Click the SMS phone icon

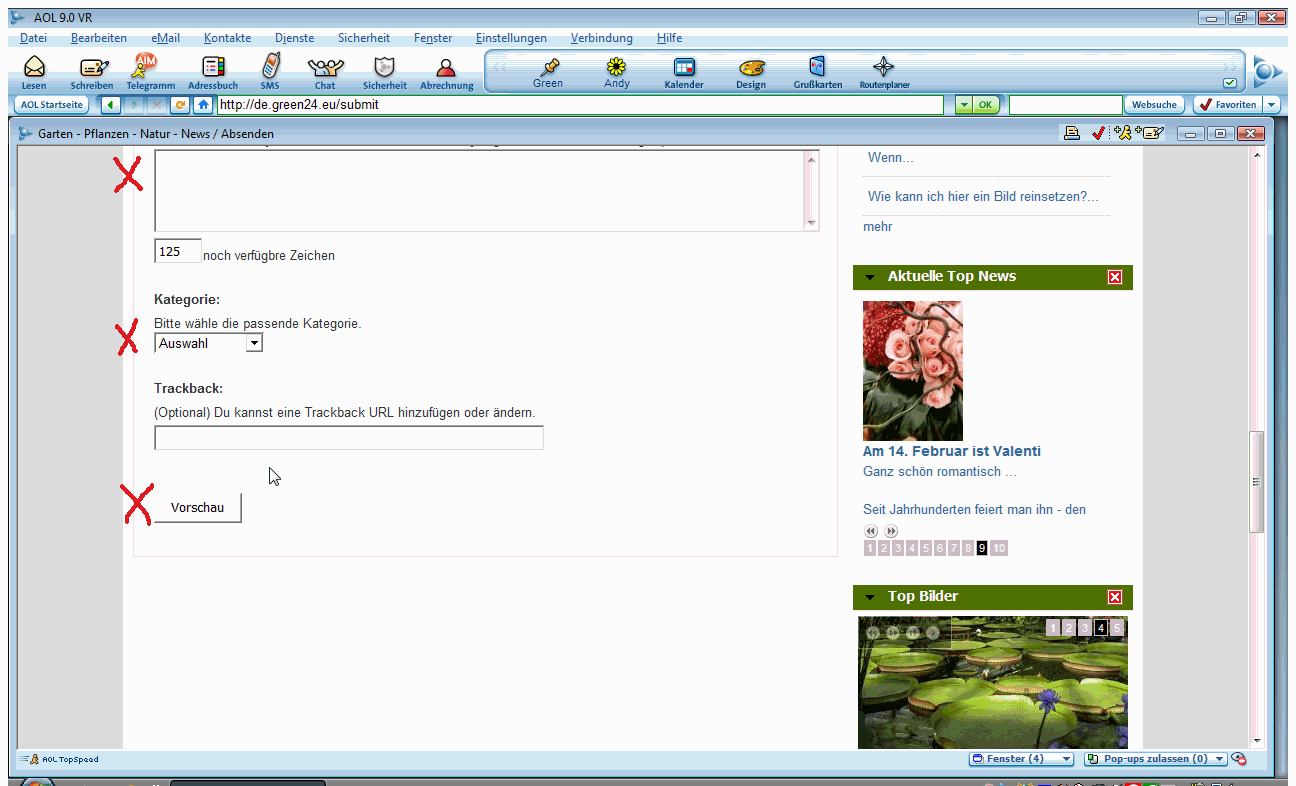pyautogui.click(x=270, y=68)
